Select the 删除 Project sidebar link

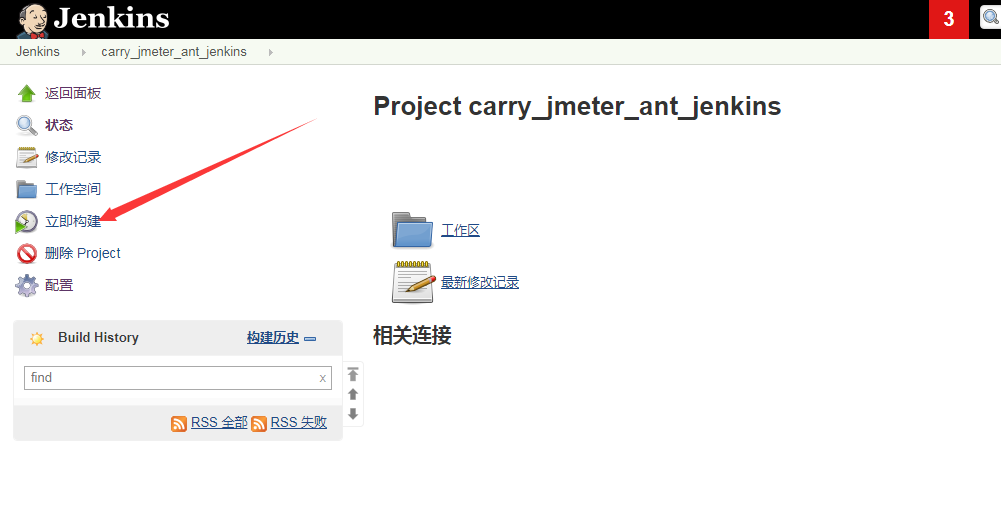click(x=82, y=253)
